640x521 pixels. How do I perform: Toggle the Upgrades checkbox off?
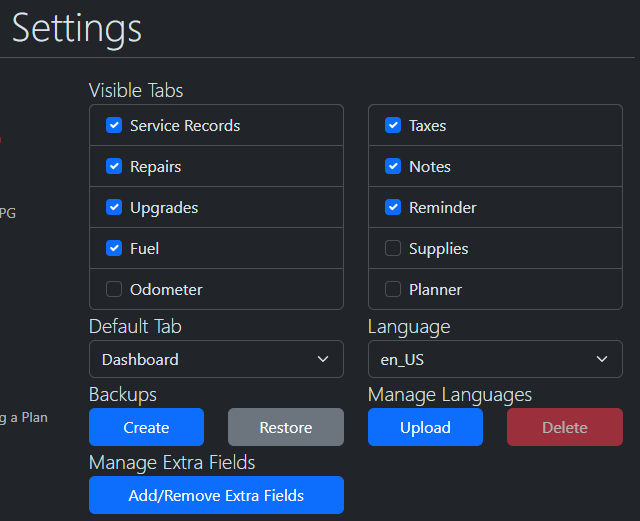114,208
